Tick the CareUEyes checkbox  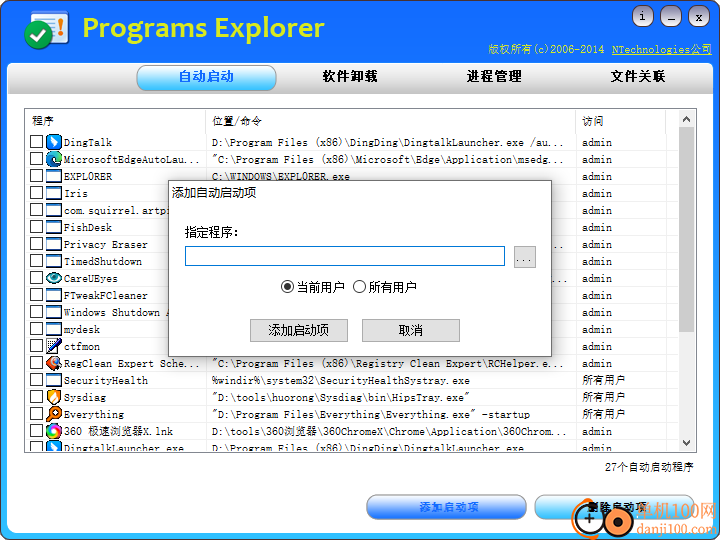point(36,277)
